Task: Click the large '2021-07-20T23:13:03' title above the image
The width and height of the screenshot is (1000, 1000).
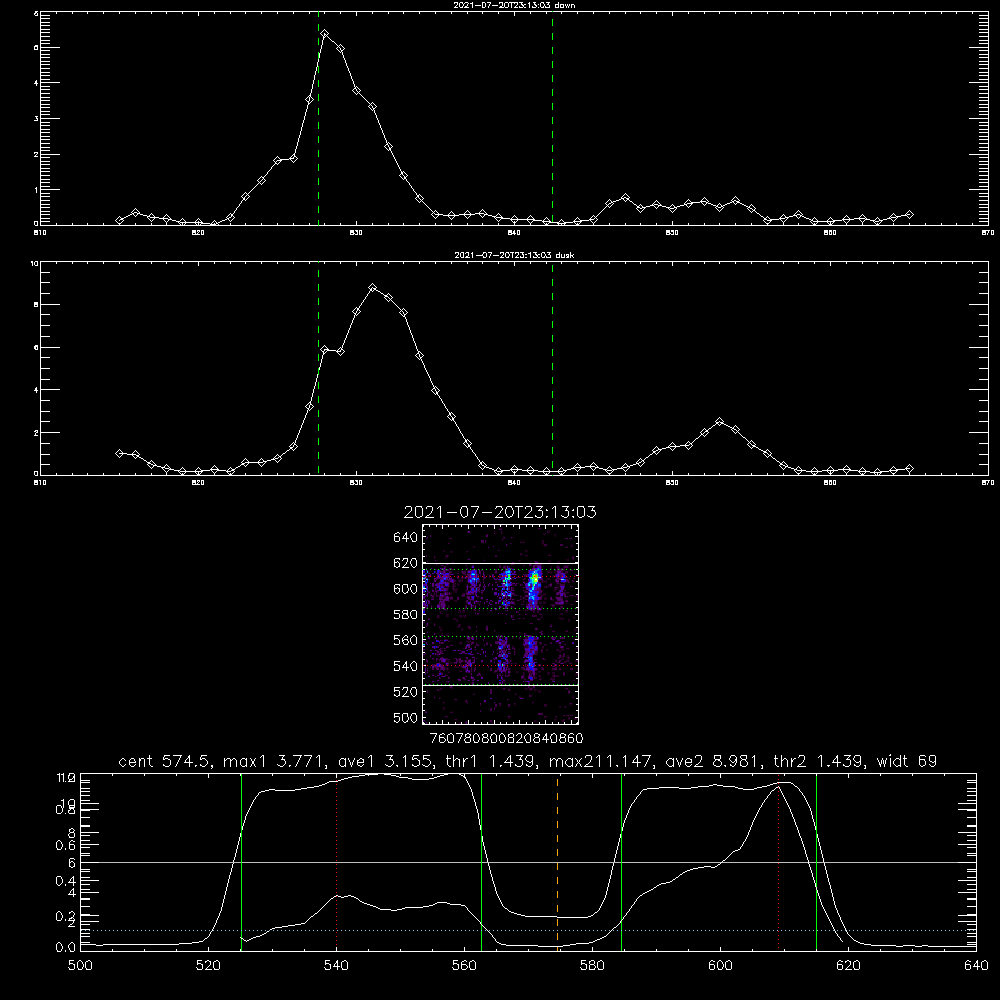Action: pyautogui.click(x=500, y=512)
